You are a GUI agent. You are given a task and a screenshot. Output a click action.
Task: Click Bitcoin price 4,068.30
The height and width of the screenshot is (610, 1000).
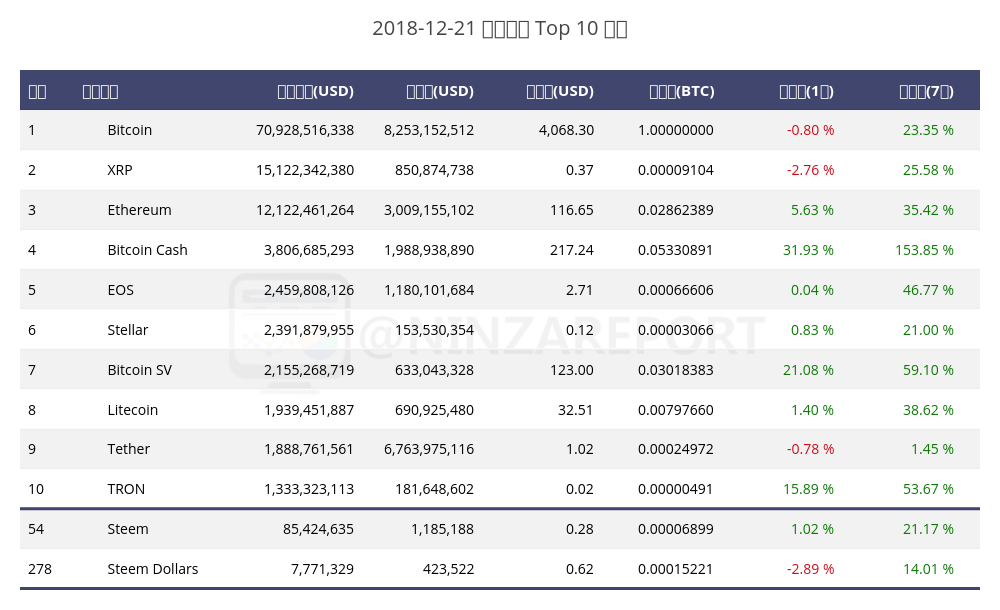[566, 130]
